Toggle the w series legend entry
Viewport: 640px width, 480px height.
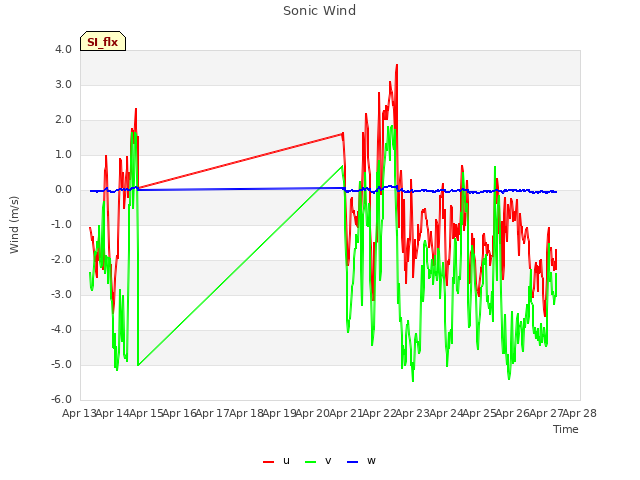coord(361,461)
